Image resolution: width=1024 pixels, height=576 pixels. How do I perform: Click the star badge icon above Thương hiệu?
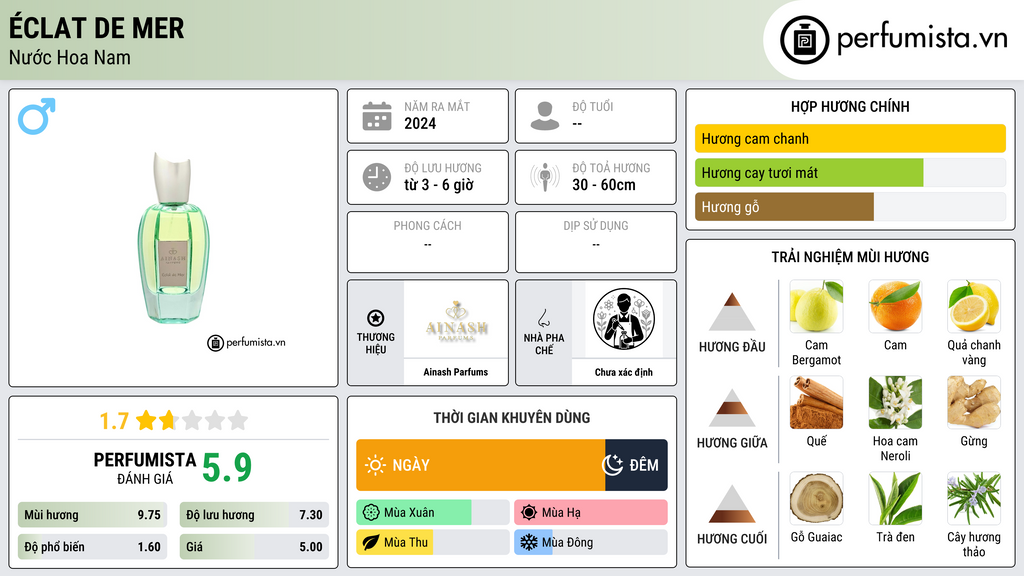376,318
